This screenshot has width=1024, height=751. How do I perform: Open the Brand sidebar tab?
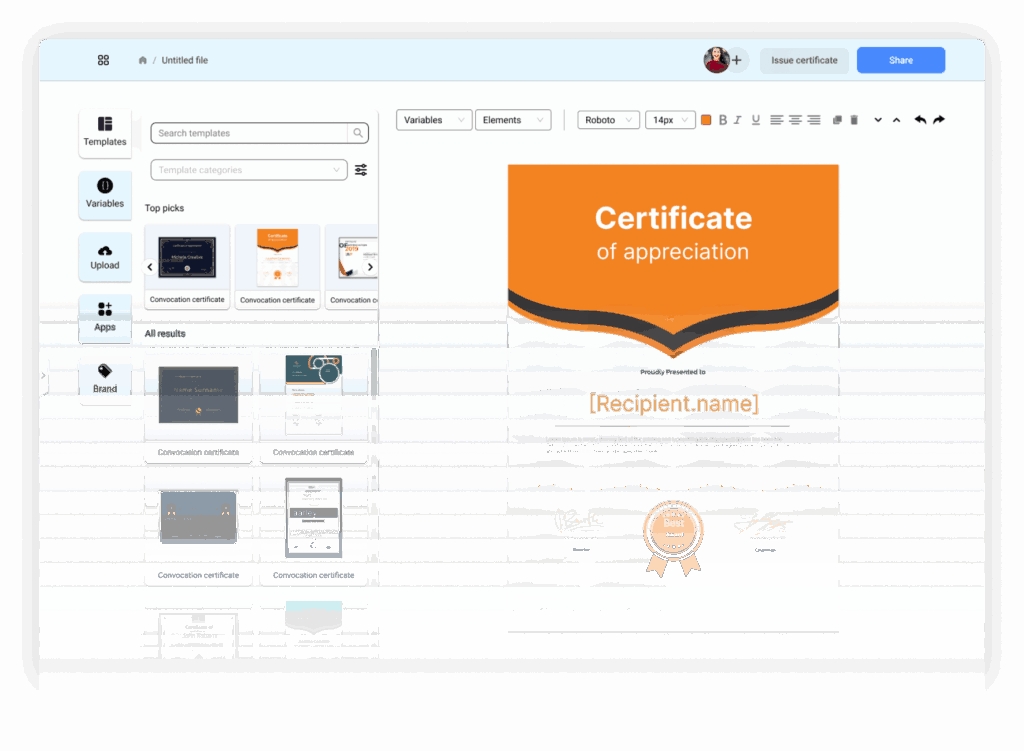click(x=105, y=380)
